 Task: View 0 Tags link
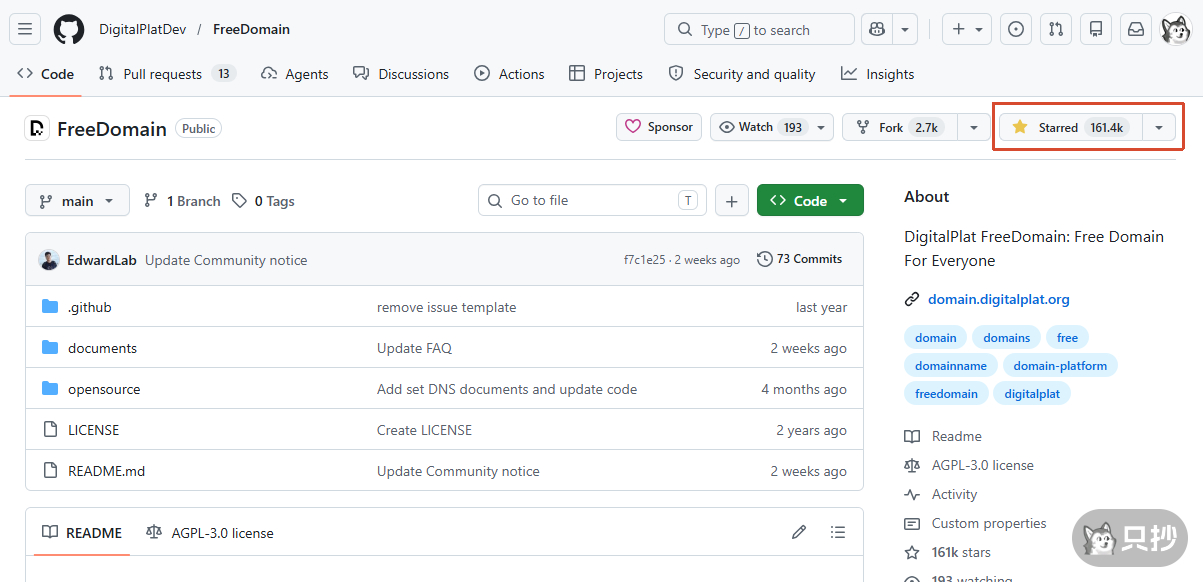coord(263,201)
